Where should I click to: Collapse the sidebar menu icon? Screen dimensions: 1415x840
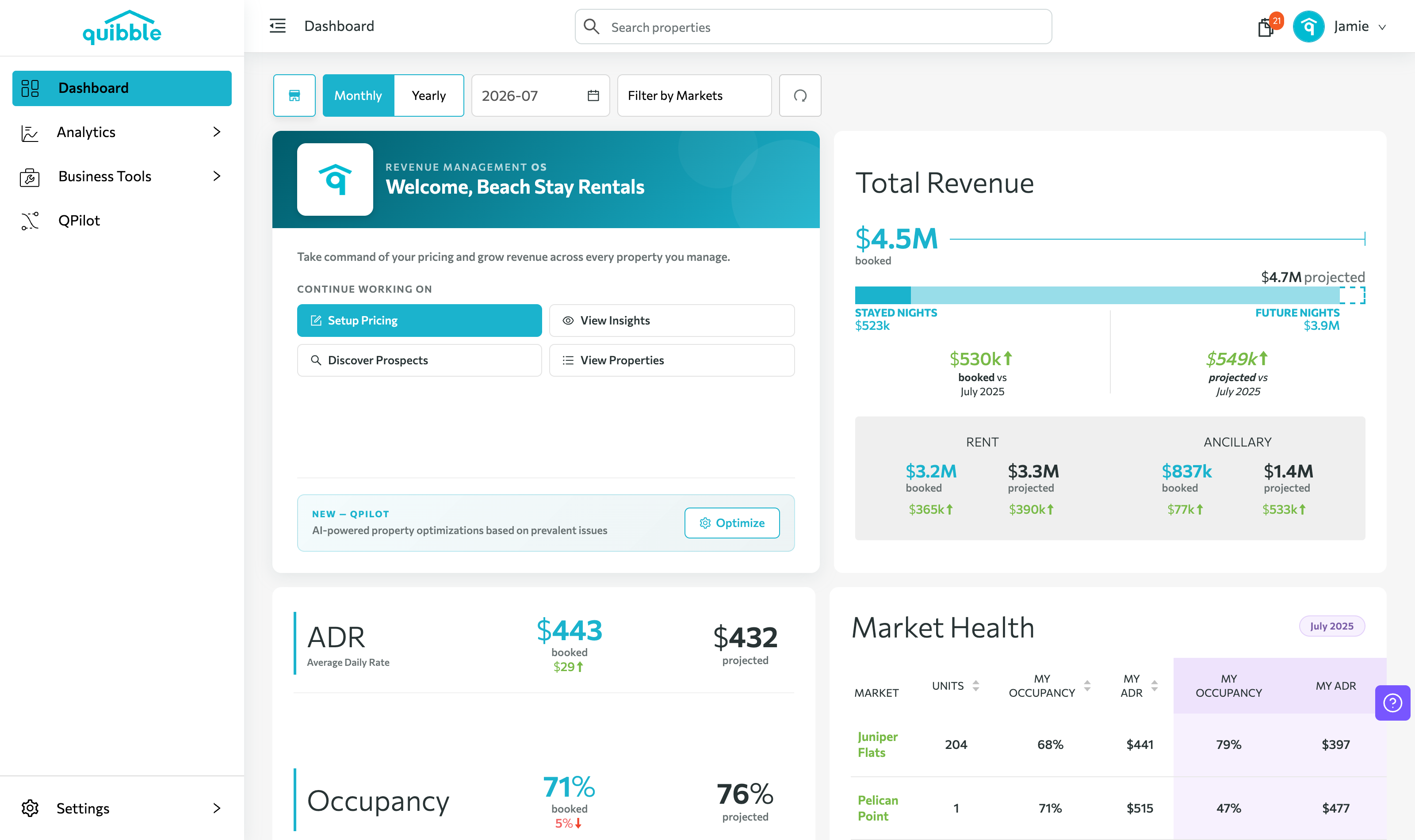(x=277, y=26)
